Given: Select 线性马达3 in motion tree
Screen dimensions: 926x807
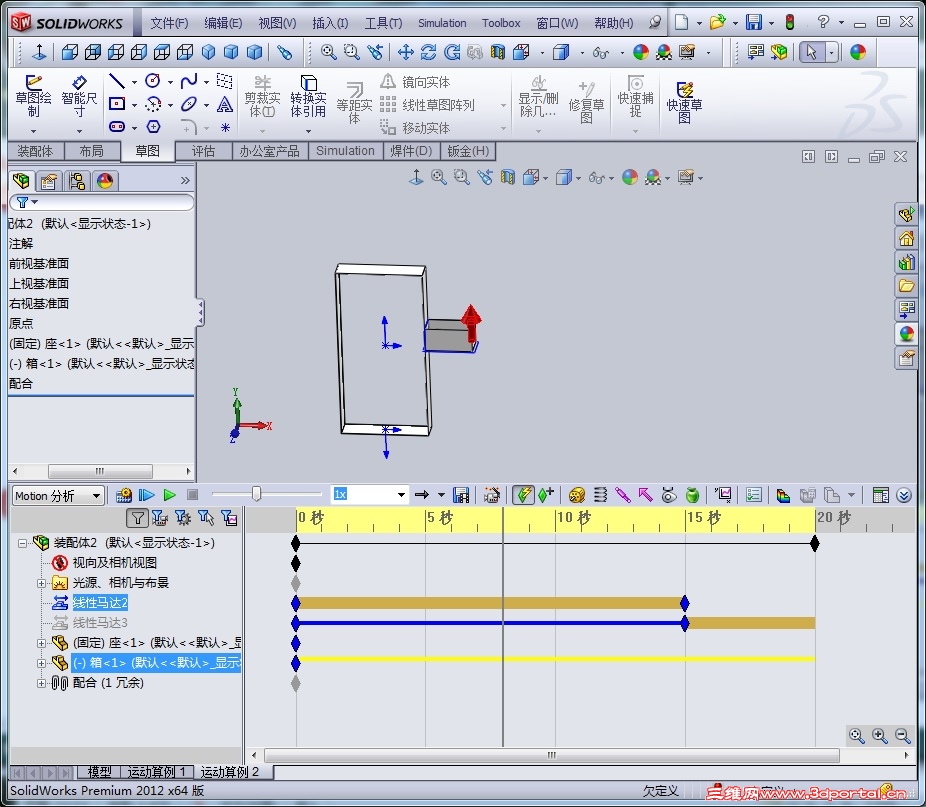Looking at the screenshot, I should coord(100,623).
